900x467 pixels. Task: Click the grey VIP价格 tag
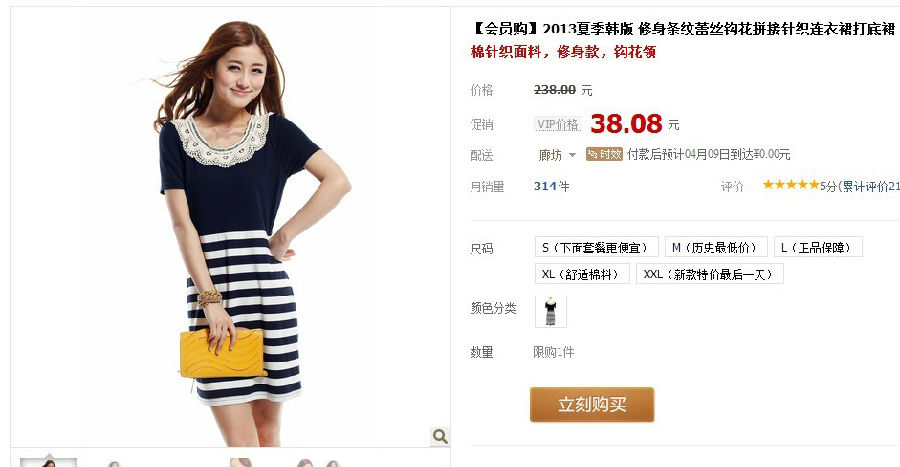click(x=558, y=124)
